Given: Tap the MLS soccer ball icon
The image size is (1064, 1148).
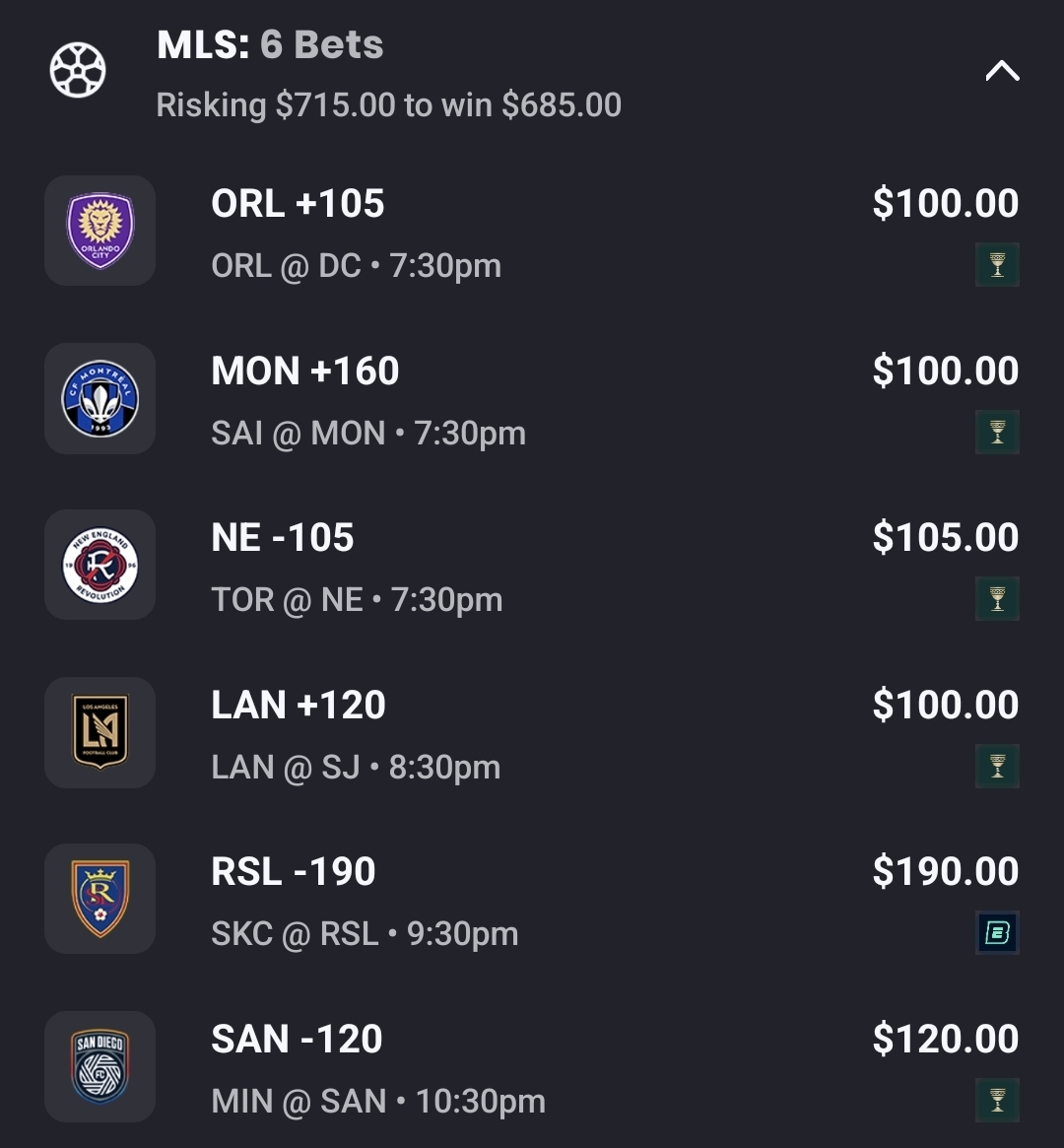Looking at the screenshot, I should 78,71.
